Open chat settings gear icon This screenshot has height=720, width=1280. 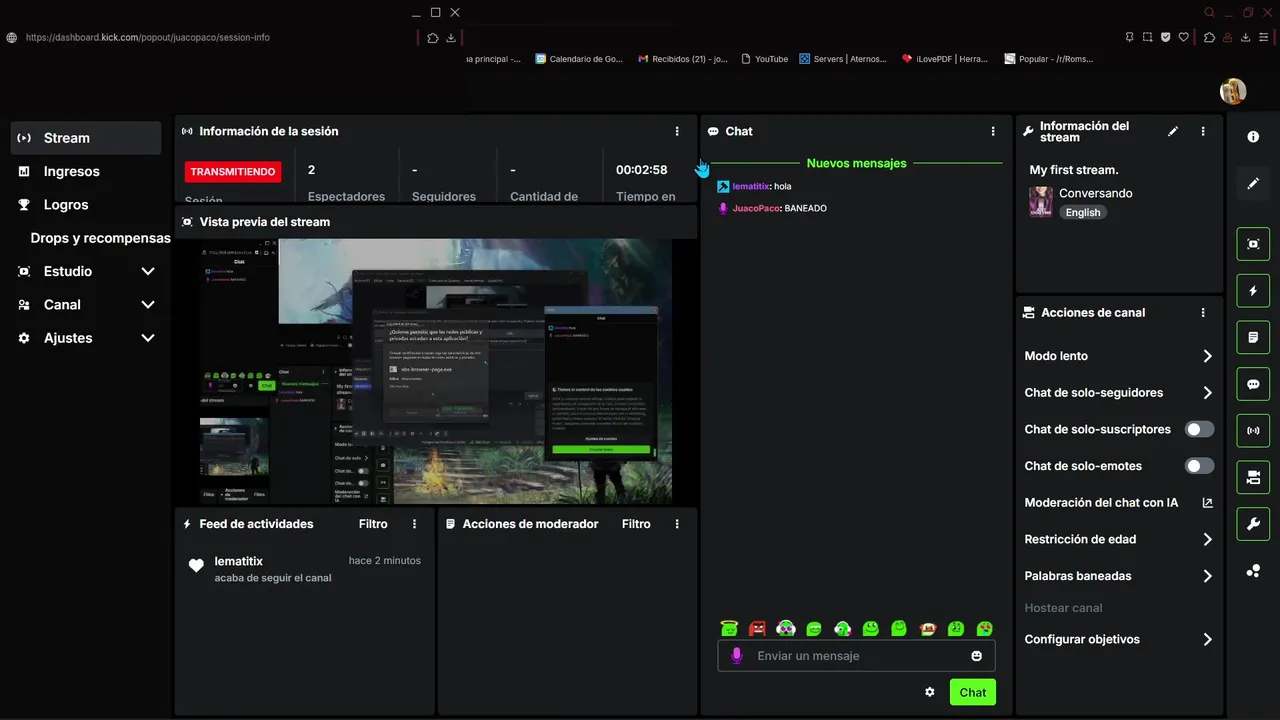(930, 692)
